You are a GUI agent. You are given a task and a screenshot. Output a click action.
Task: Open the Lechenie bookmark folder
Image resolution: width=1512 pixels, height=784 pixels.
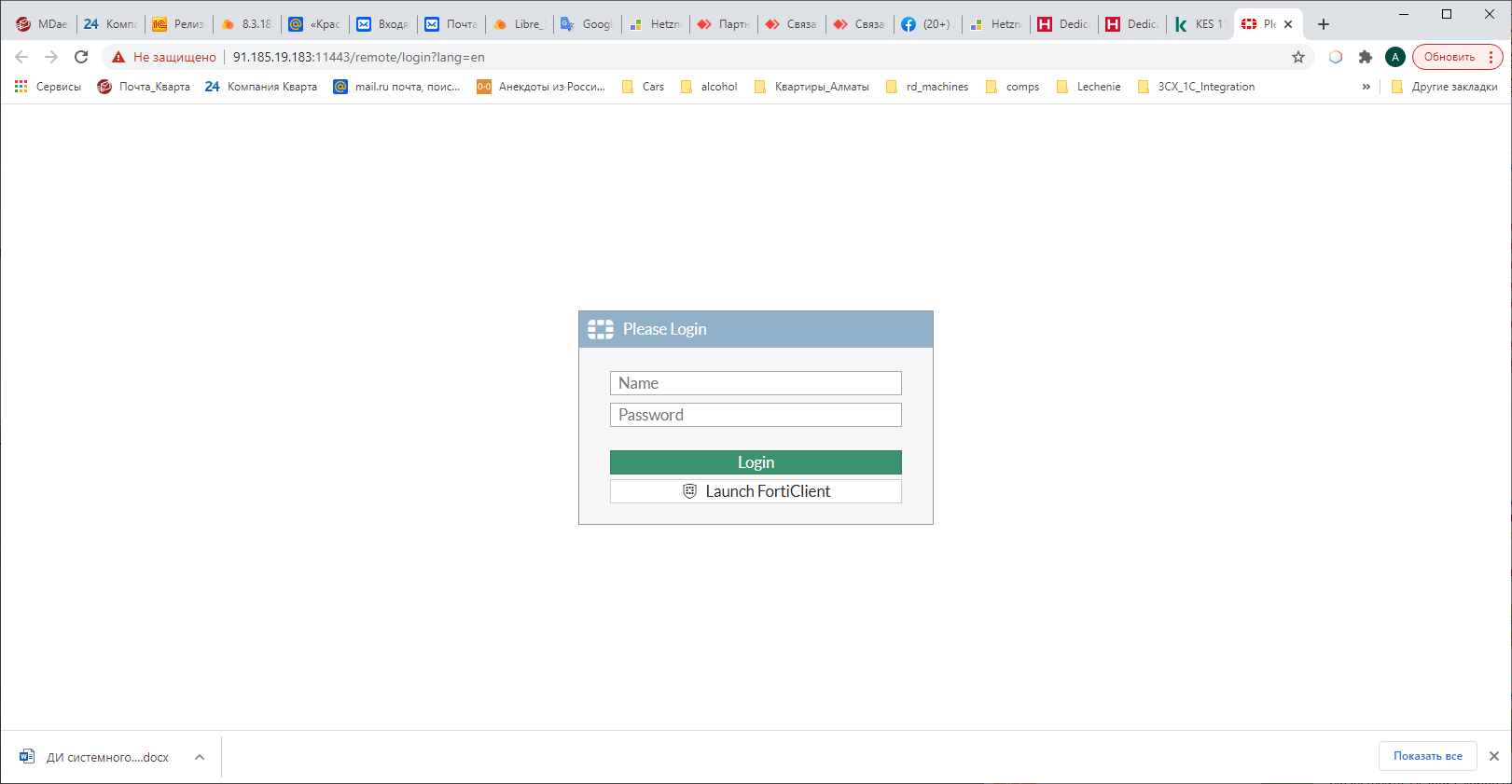(x=1089, y=87)
